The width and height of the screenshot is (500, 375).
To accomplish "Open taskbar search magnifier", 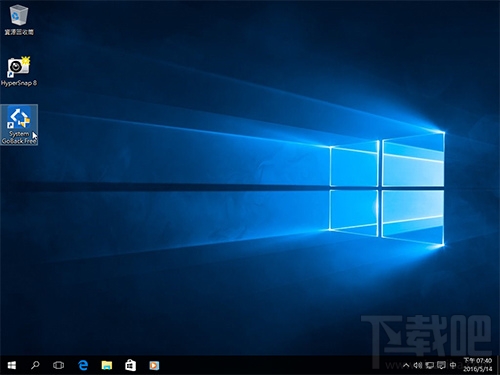I will [x=35, y=366].
